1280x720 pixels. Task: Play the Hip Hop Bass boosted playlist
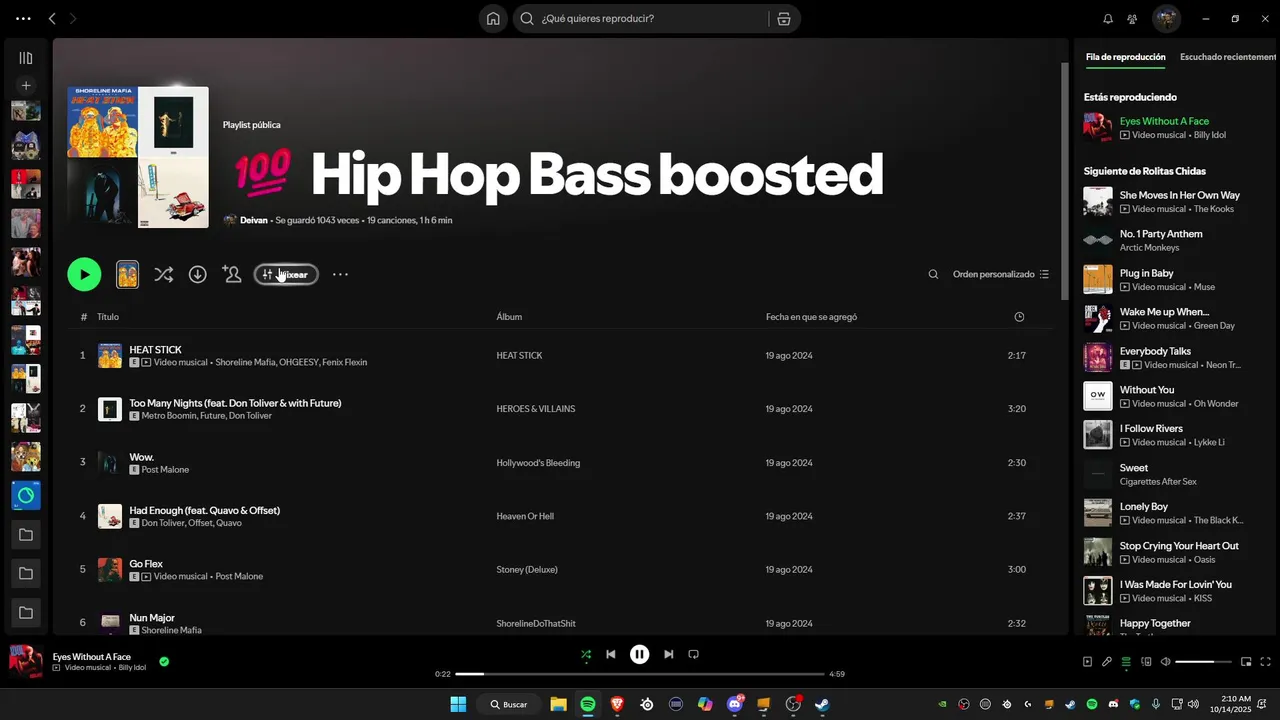84,274
